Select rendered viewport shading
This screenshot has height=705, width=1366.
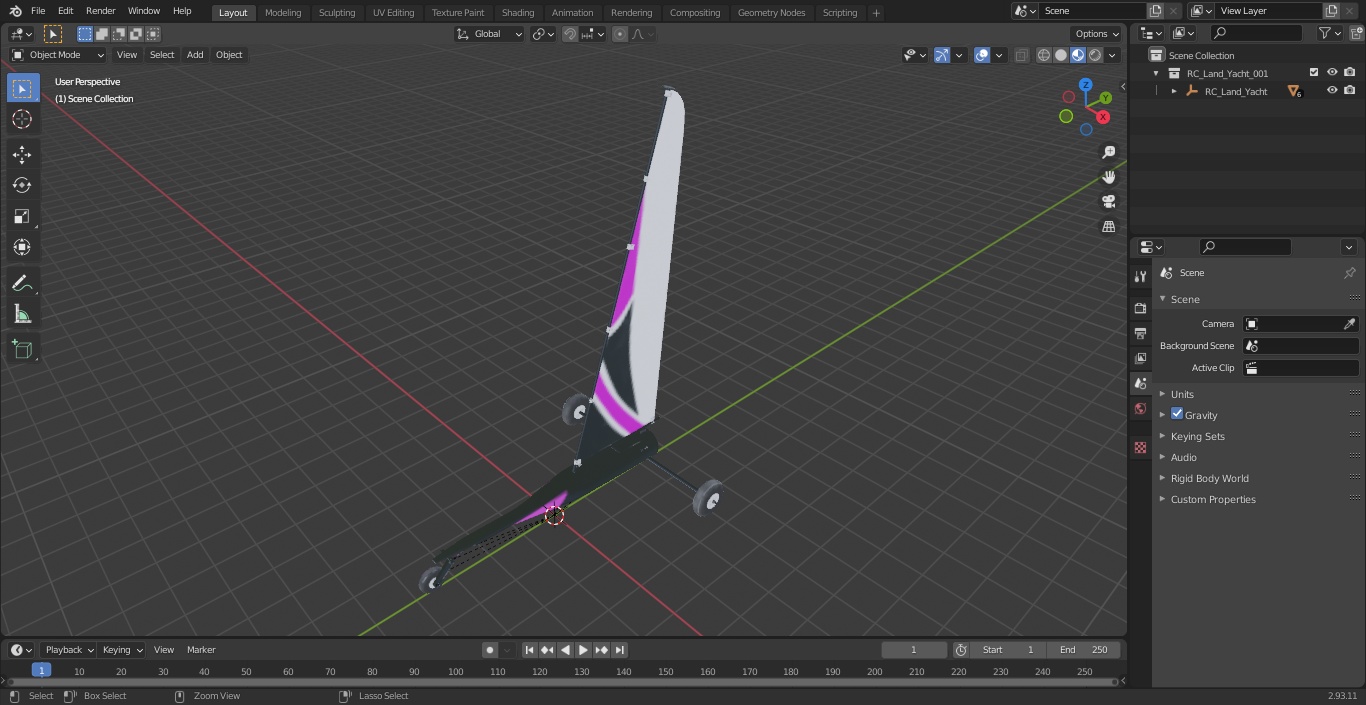click(x=1095, y=55)
